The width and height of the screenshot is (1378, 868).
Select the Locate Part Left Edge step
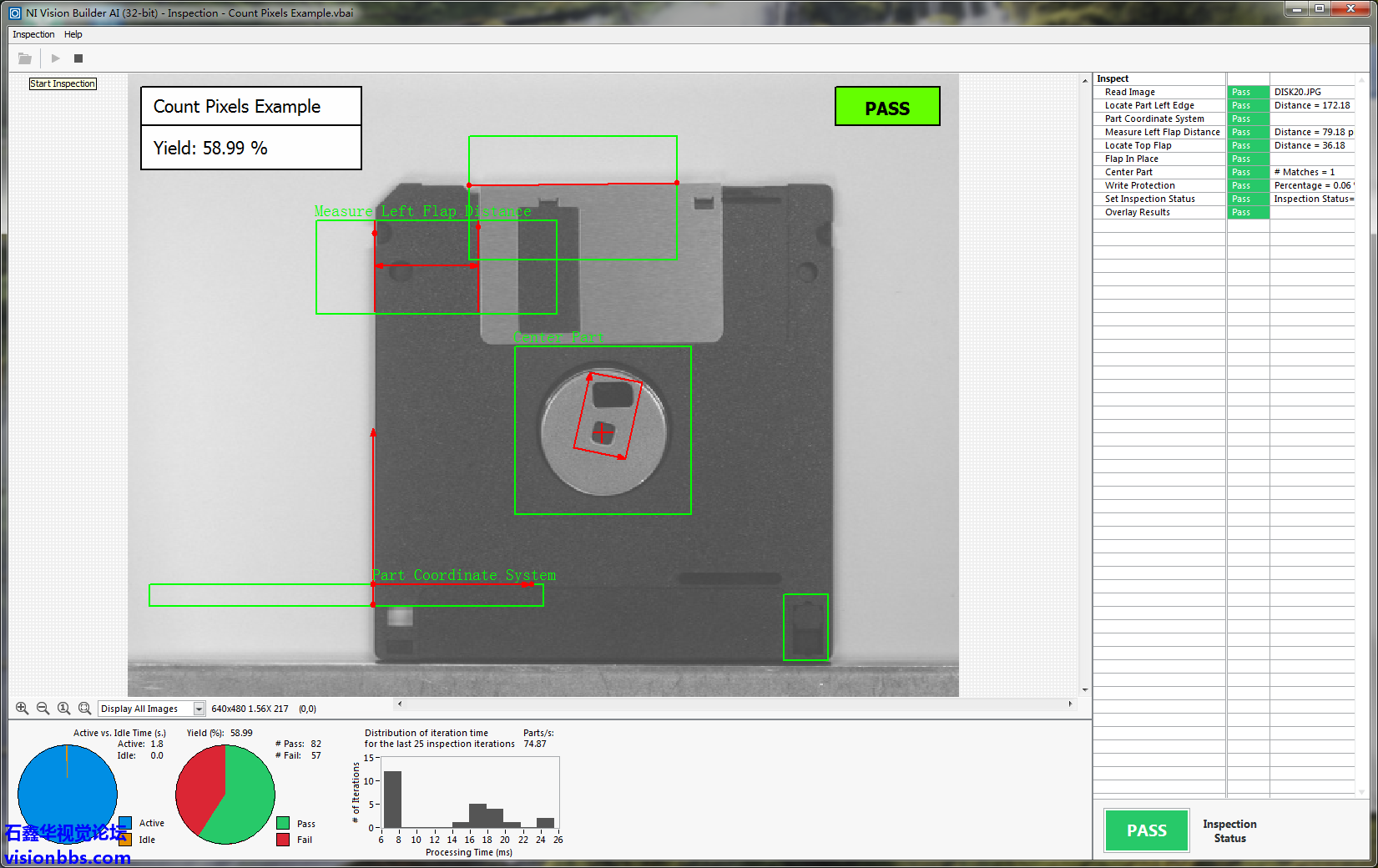(1149, 105)
